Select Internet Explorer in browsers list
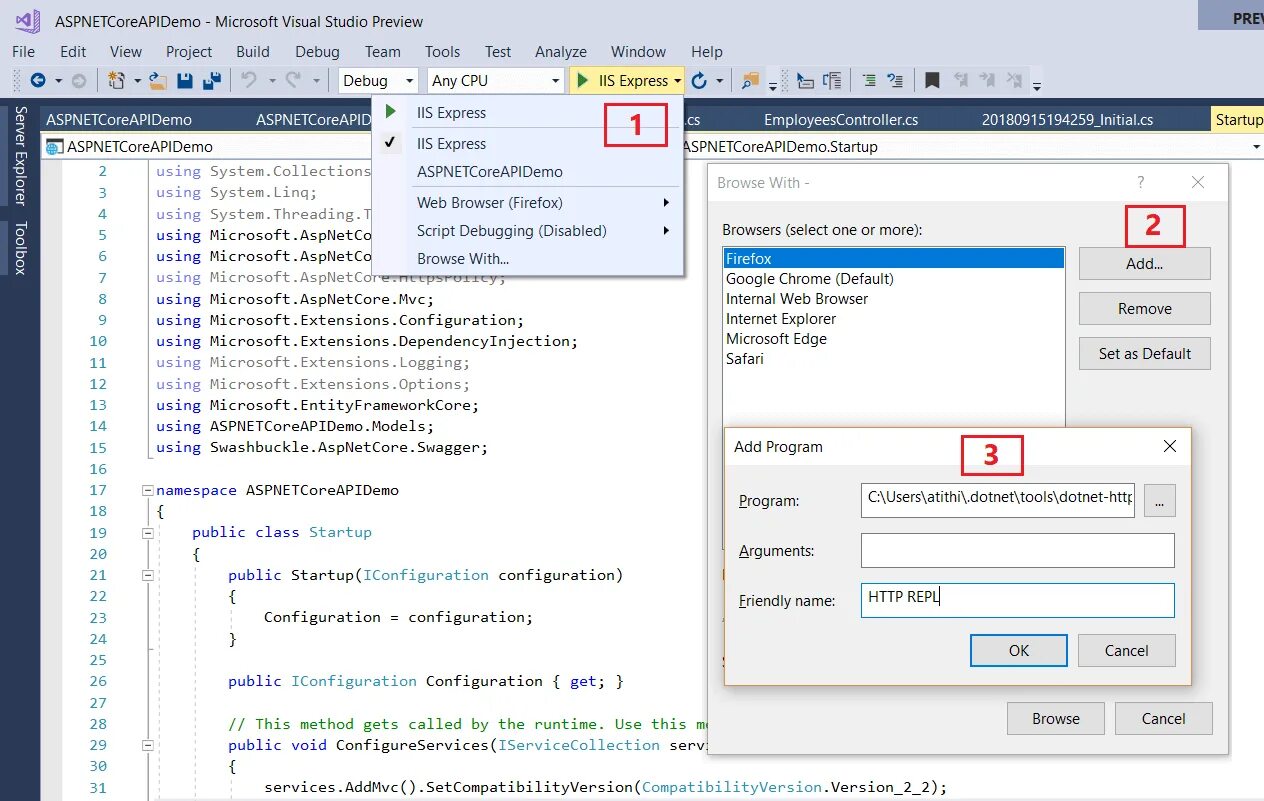 [894, 319]
